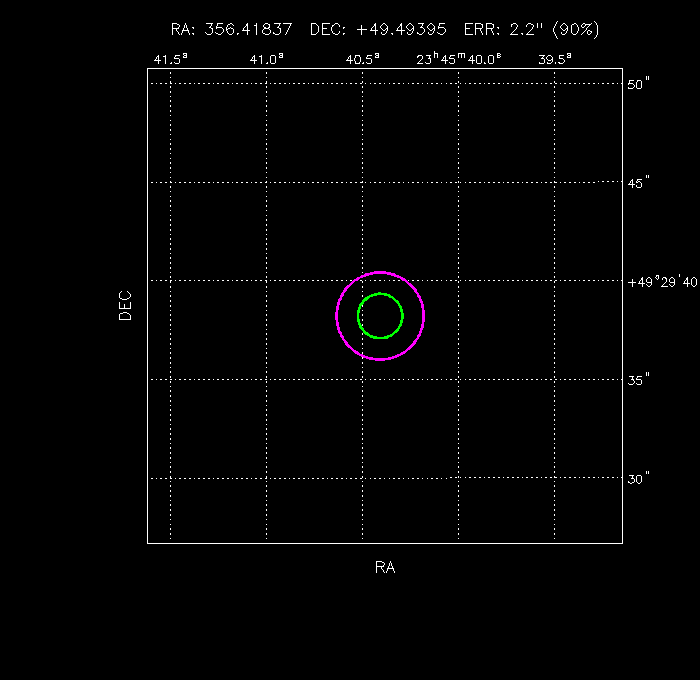The width and height of the screenshot is (700, 680).
Task: Click the 35" declination tick label
Action: click(x=638, y=380)
